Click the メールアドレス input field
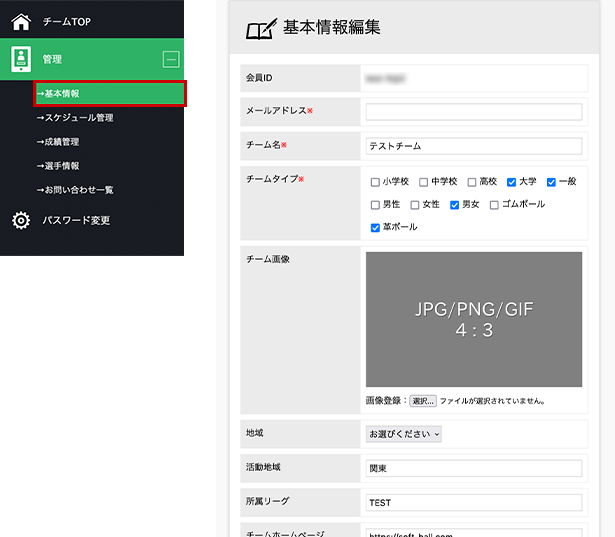The height and width of the screenshot is (537, 615). pyautogui.click(x=474, y=112)
